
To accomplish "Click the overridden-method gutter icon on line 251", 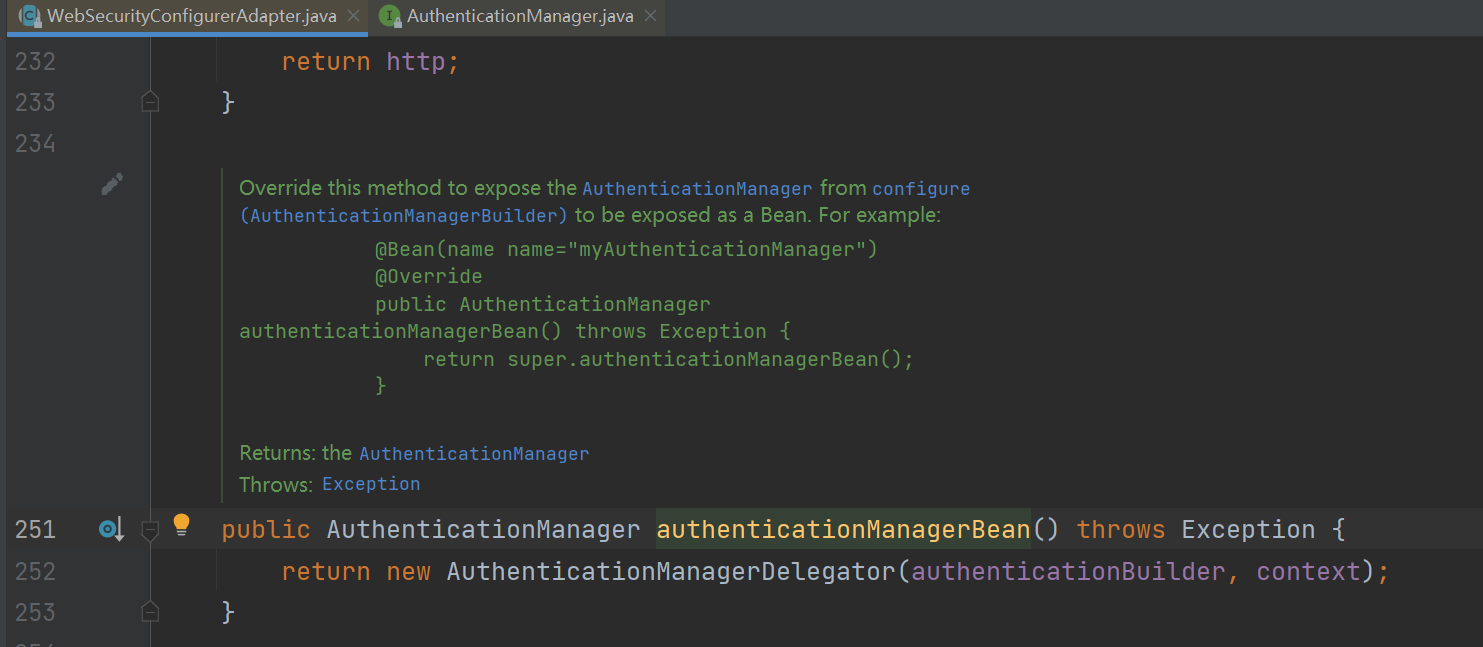I will click(x=110, y=529).
